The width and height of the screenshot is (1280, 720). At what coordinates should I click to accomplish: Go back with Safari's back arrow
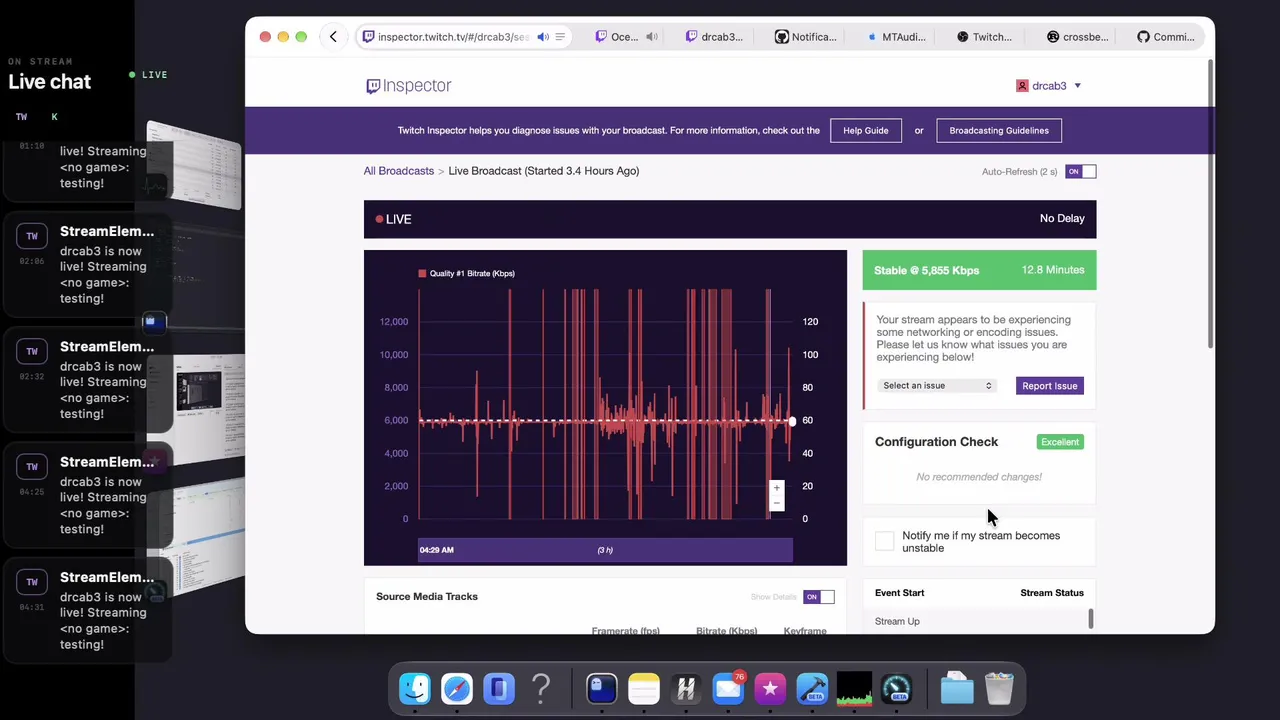(x=333, y=37)
